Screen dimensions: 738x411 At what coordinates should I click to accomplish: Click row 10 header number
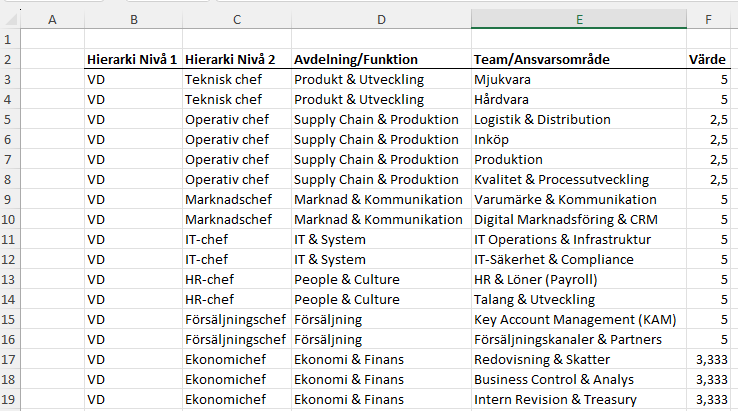coord(9,220)
